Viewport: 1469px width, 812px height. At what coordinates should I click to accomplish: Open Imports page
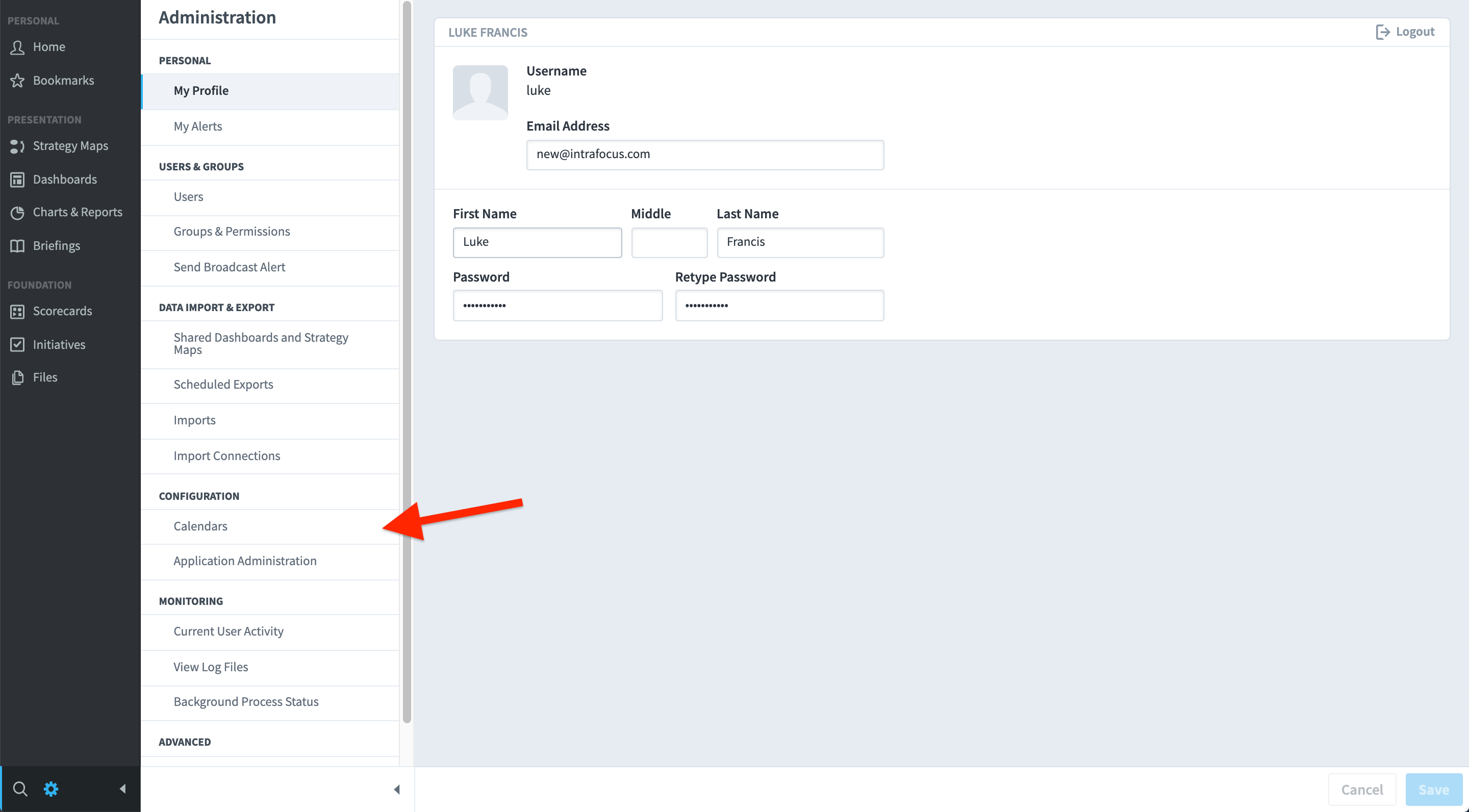coord(270,421)
